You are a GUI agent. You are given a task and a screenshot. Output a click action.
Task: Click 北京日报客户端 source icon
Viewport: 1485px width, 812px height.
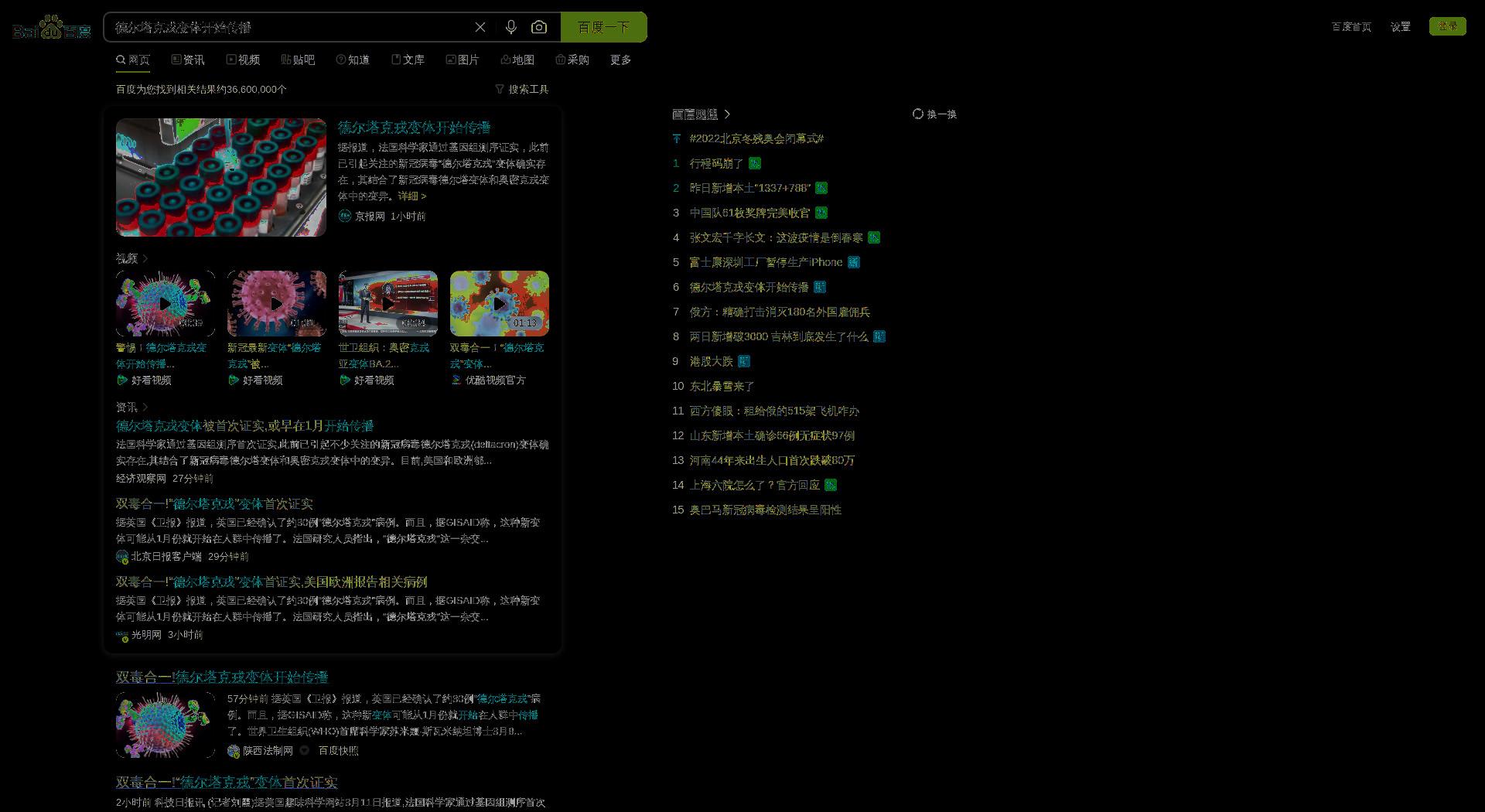pyautogui.click(x=122, y=556)
